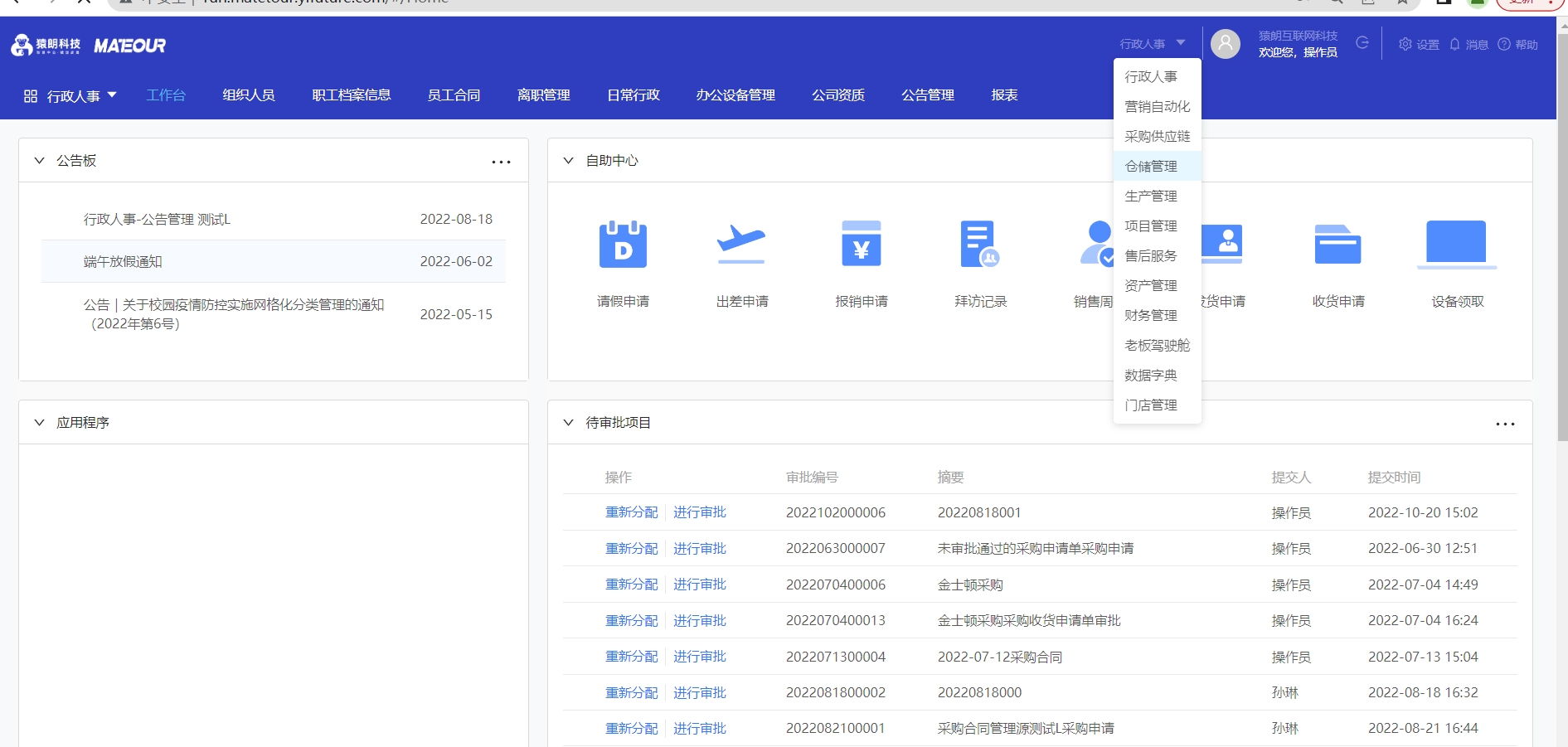Click 进行审批 for 2022063000007

pyautogui.click(x=700, y=549)
